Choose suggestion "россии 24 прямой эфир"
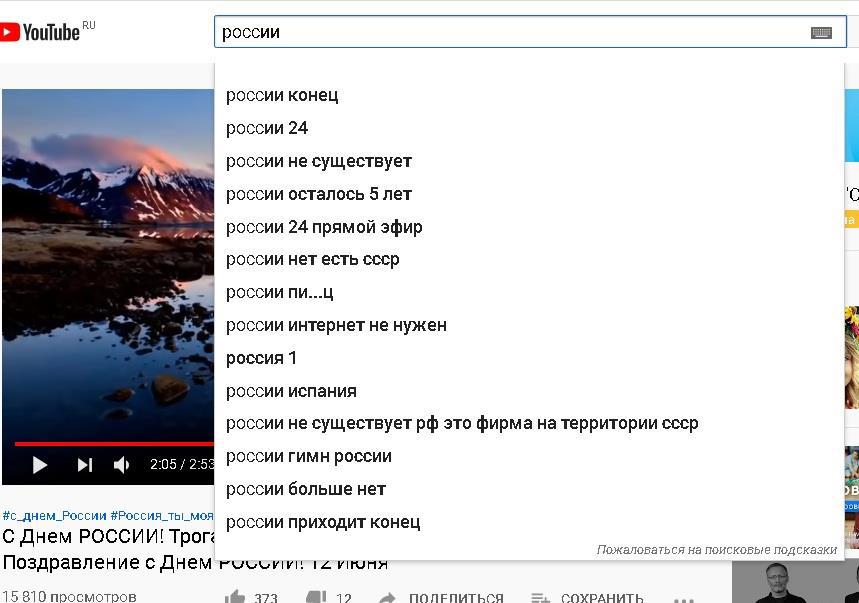The height and width of the screenshot is (603, 859). (324, 227)
